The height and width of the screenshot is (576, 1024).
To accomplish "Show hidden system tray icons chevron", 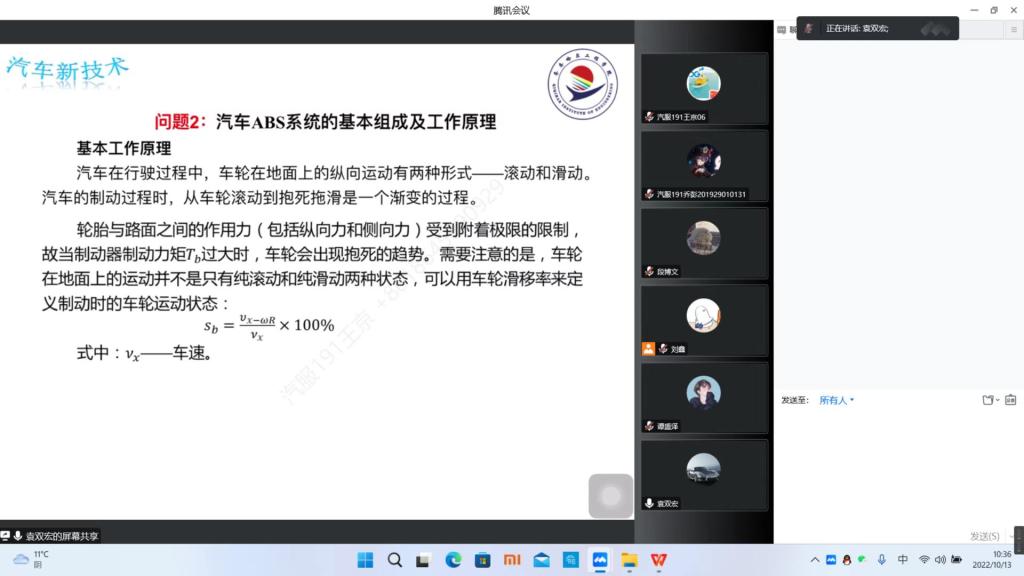I will [815, 560].
